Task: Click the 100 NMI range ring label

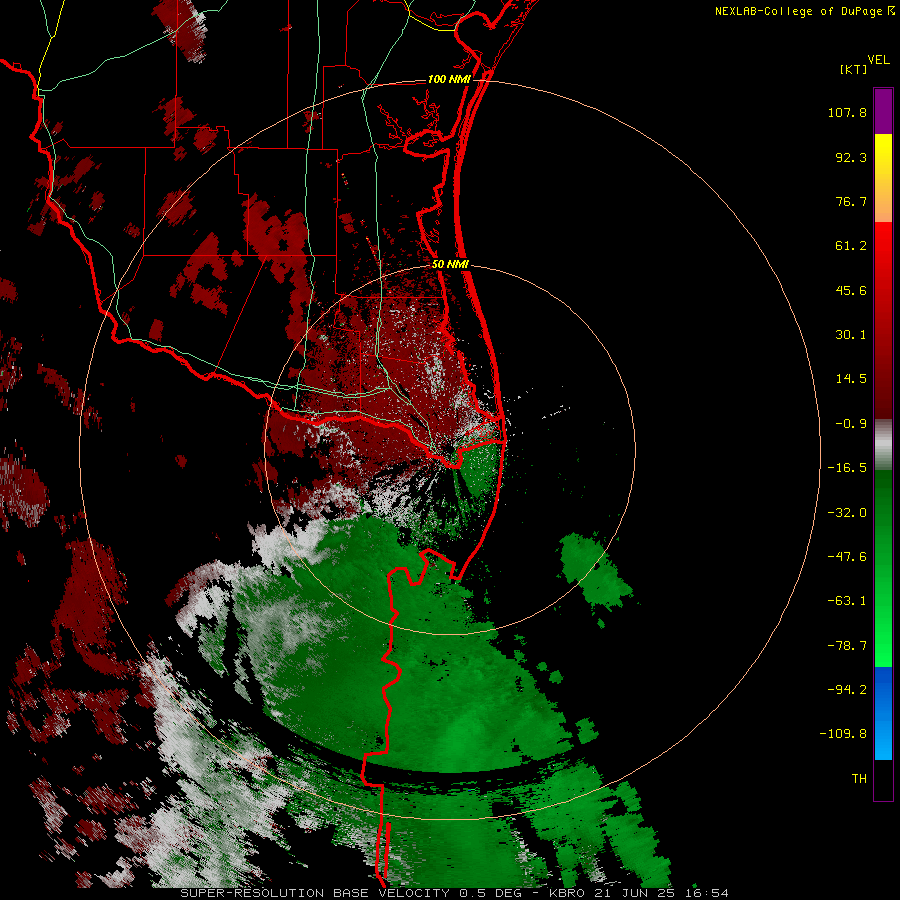Action: pyautogui.click(x=449, y=79)
